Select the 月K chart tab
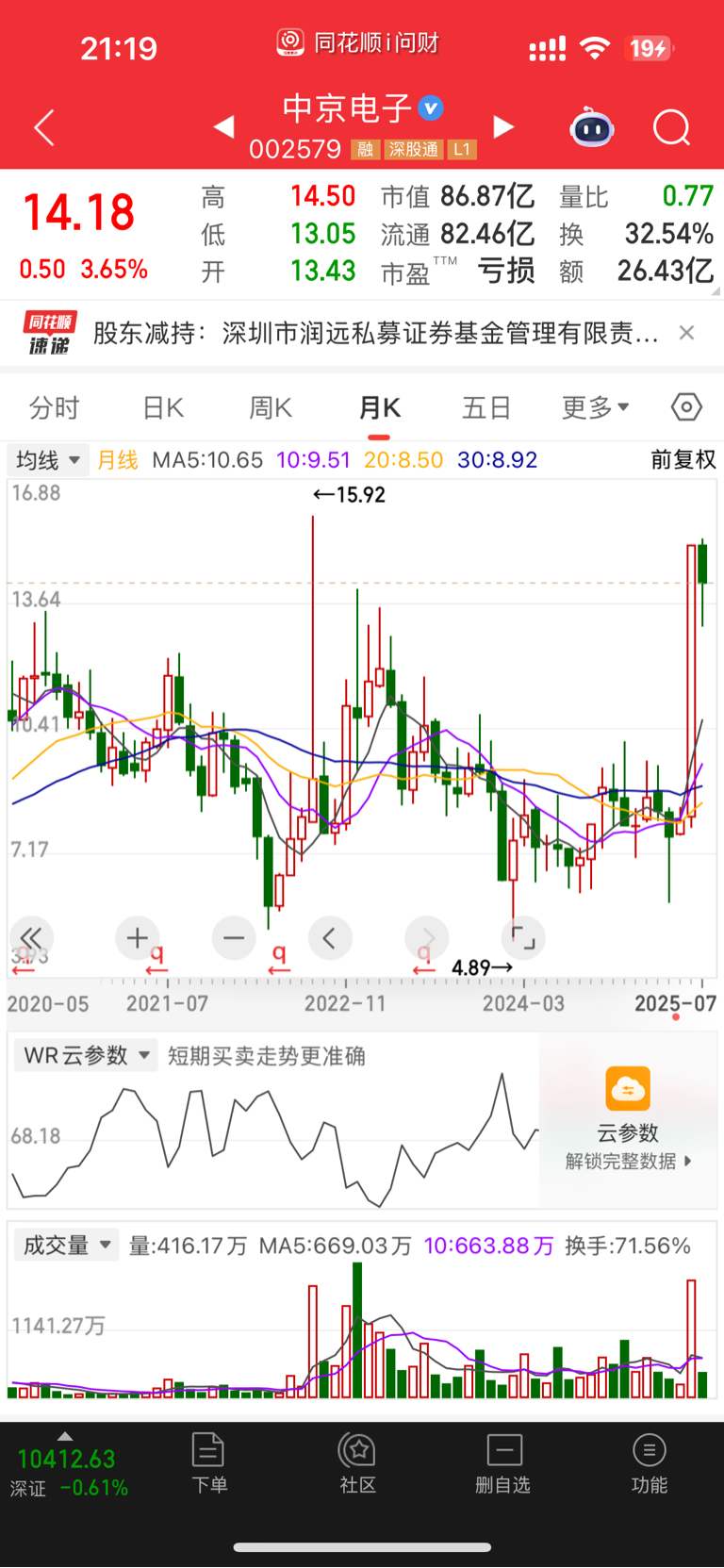This screenshot has height=1568, width=724. click(x=379, y=407)
